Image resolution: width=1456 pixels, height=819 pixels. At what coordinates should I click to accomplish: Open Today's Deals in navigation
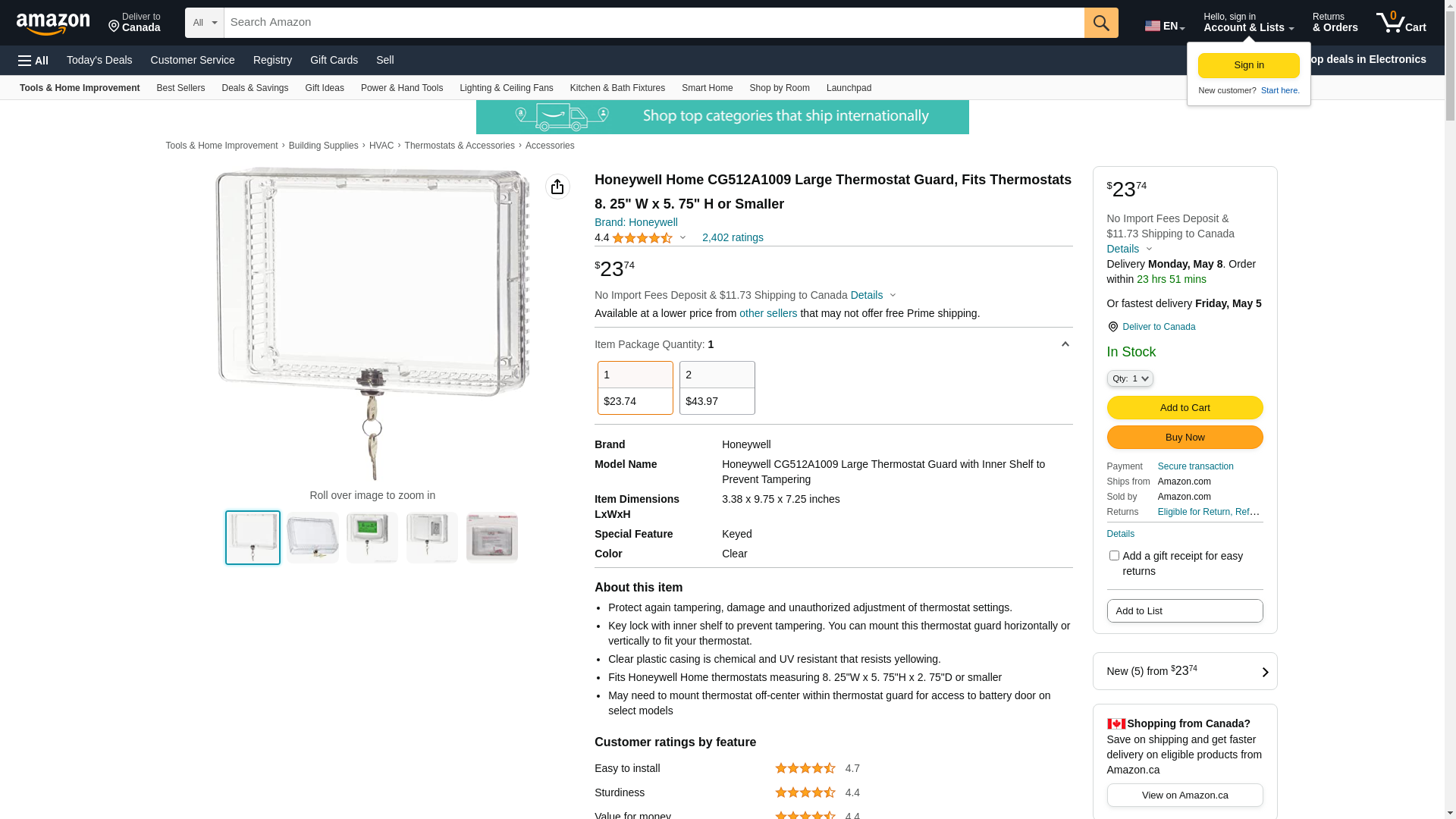tap(99, 60)
